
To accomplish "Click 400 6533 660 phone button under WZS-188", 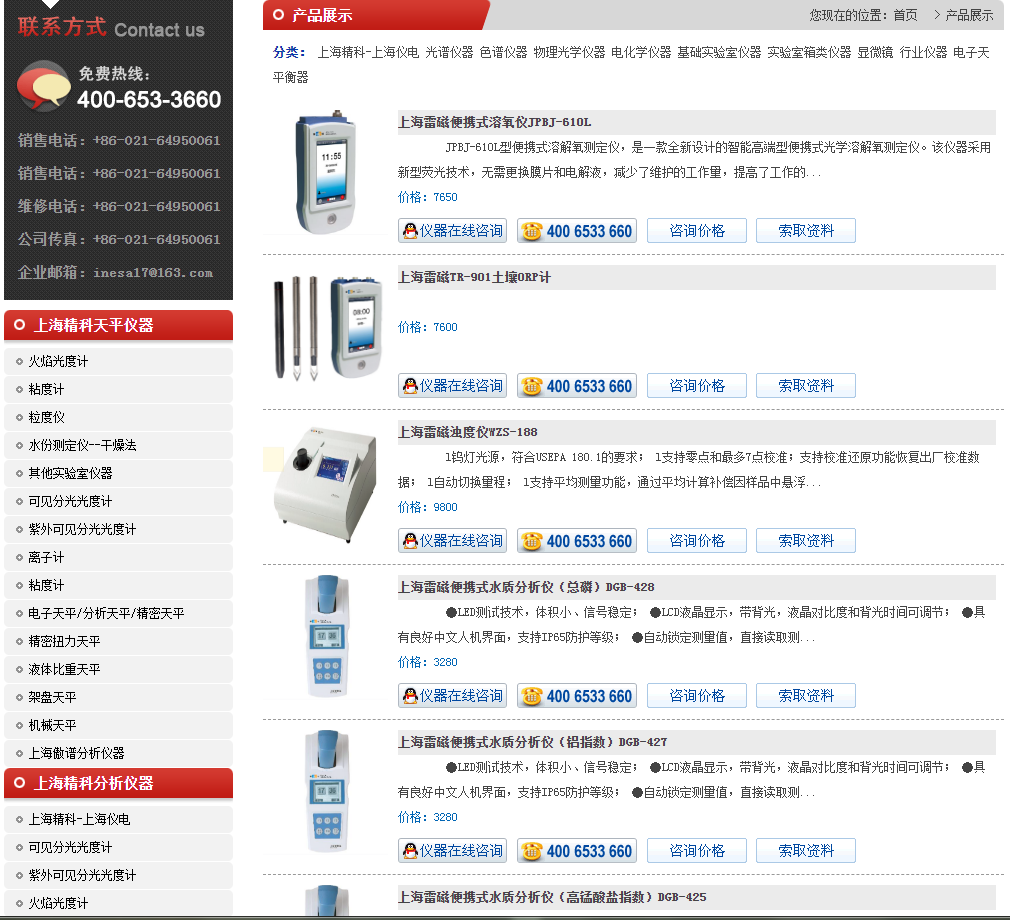I will point(576,541).
